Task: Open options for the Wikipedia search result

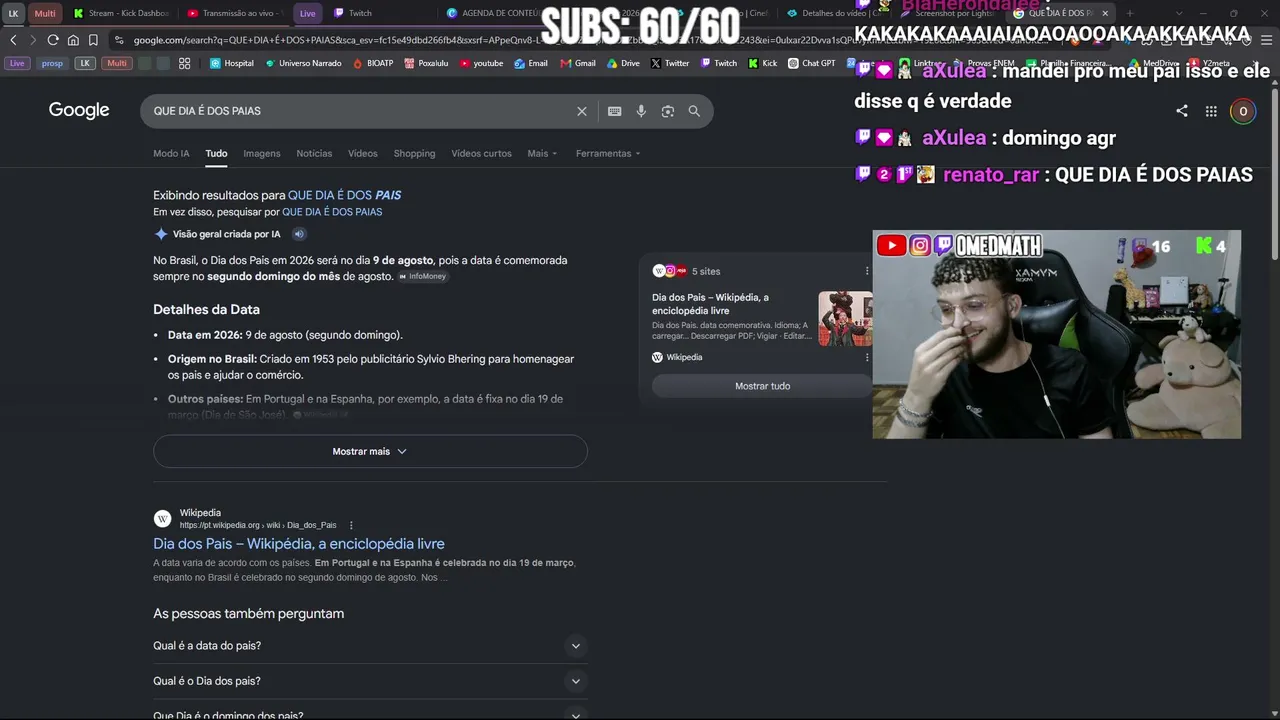Action: pyautogui.click(x=351, y=525)
